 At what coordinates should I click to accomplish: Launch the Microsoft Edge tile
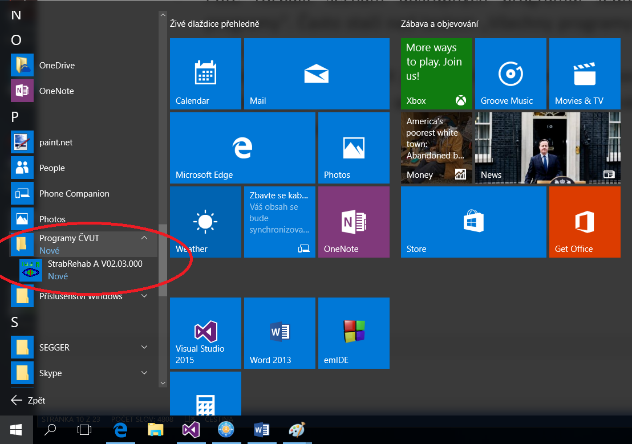242,148
